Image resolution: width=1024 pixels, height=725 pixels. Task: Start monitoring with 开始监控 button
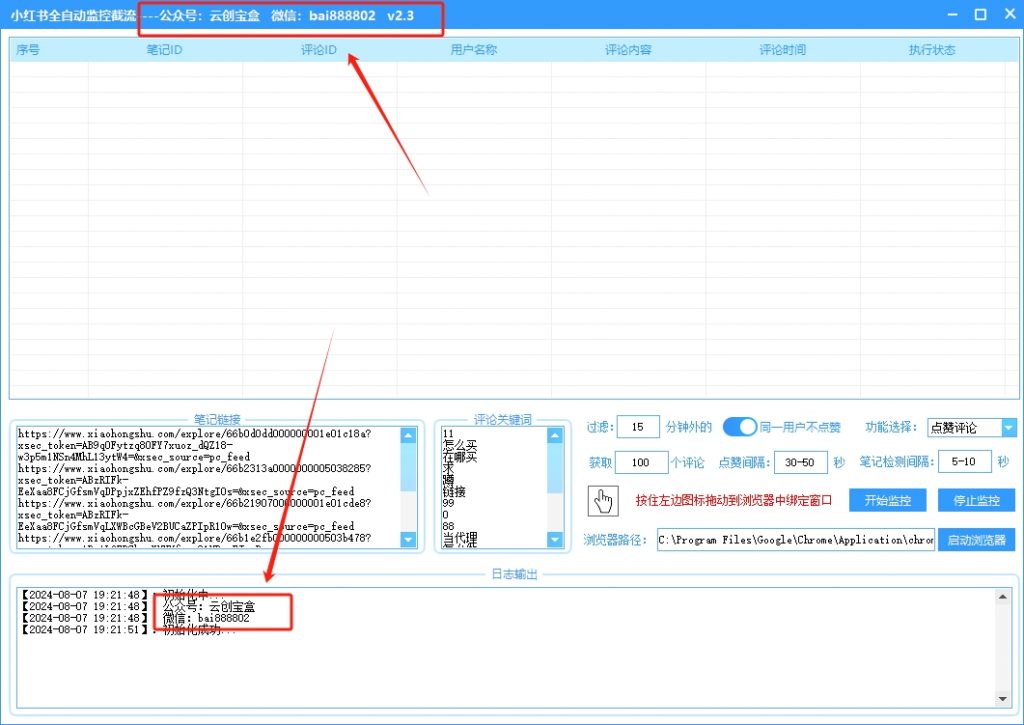888,500
